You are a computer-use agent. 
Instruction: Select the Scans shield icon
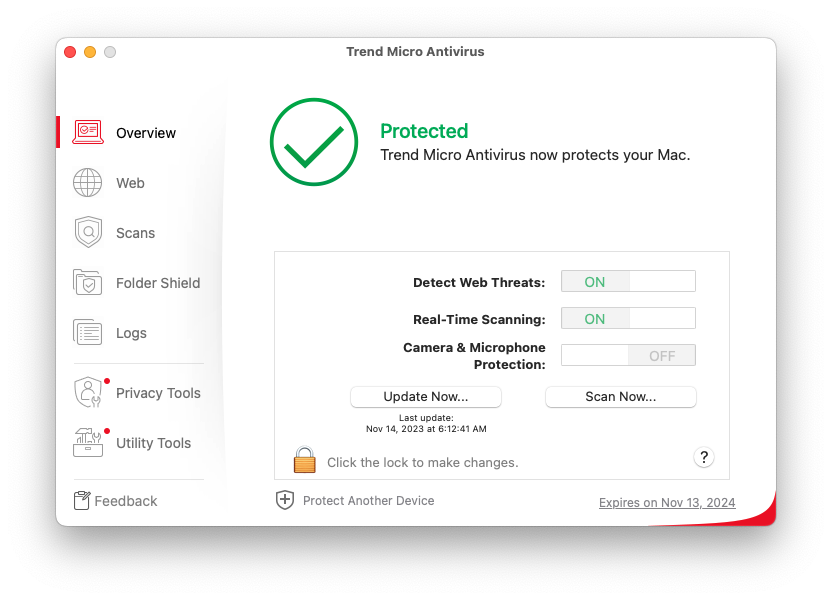[88, 233]
